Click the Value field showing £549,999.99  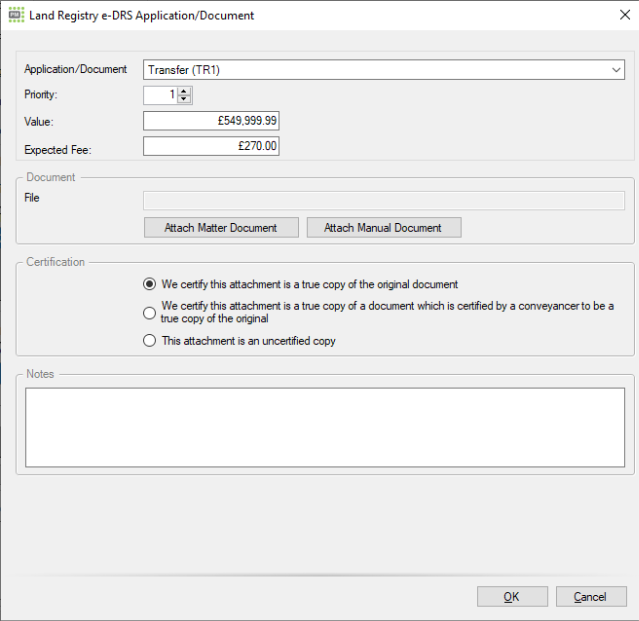tap(211, 121)
